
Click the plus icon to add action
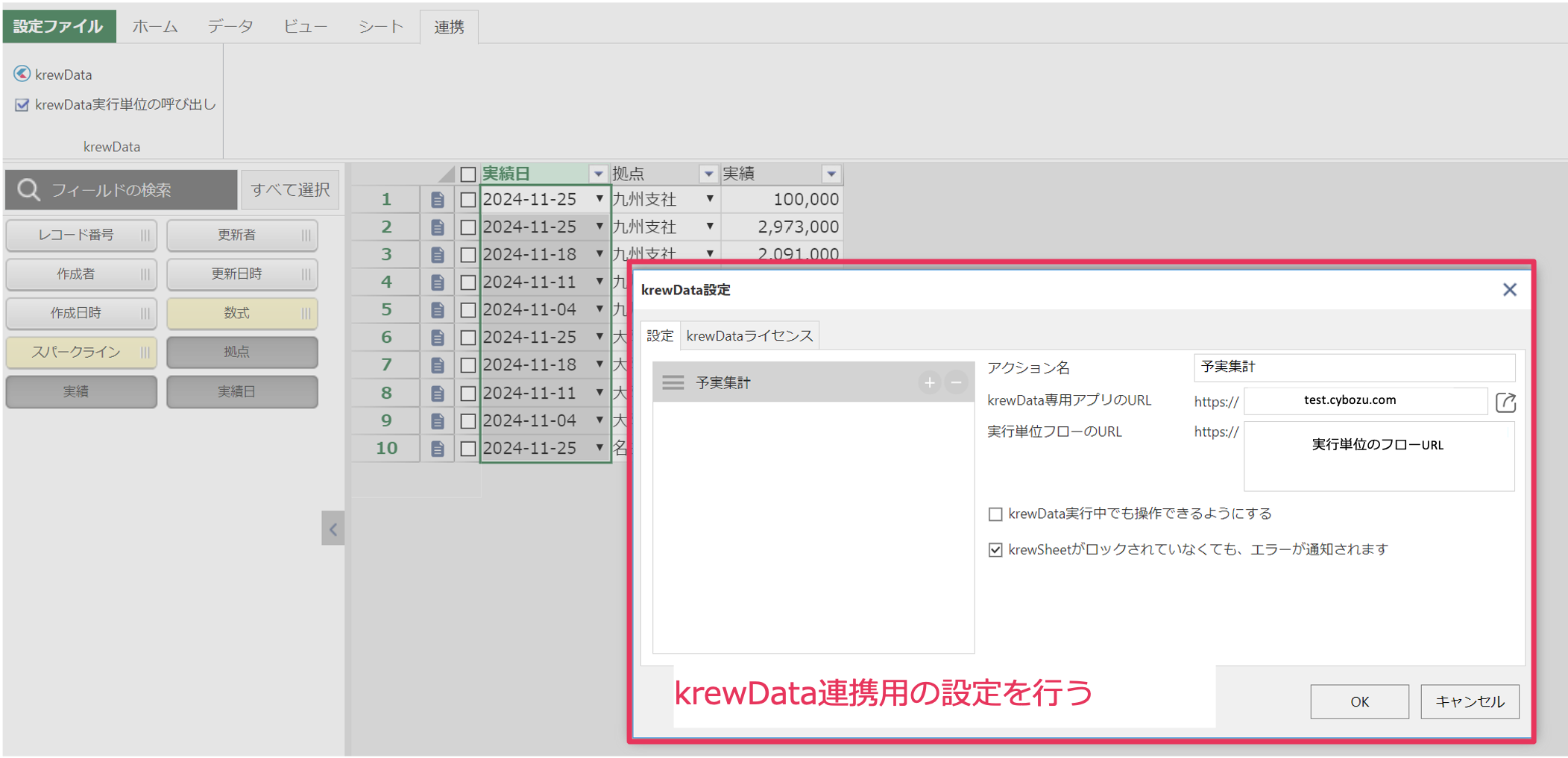(x=929, y=383)
